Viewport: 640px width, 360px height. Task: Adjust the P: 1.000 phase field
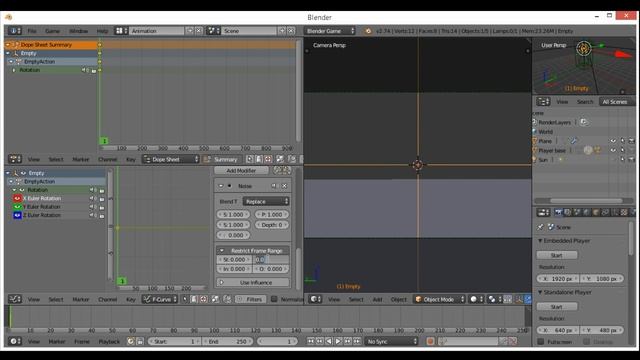click(x=272, y=215)
